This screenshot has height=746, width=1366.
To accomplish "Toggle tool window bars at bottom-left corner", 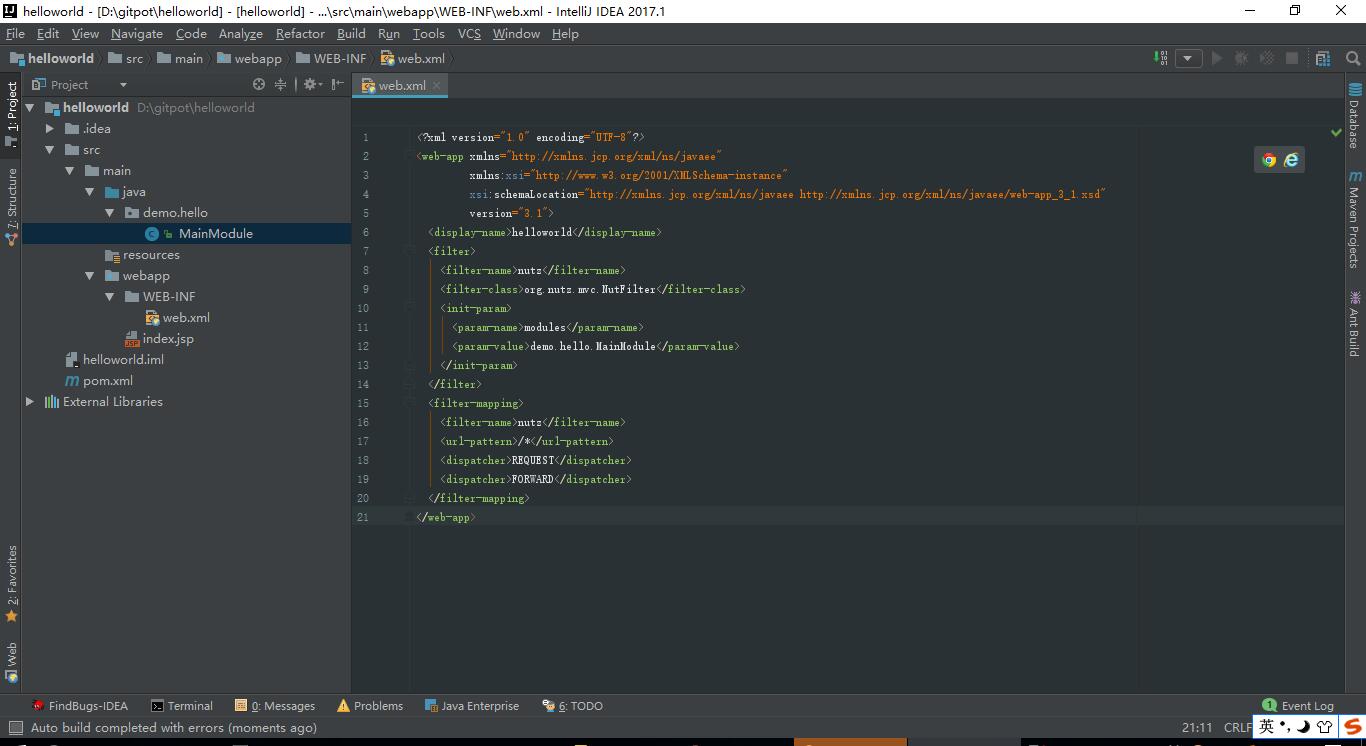I will coord(14,728).
